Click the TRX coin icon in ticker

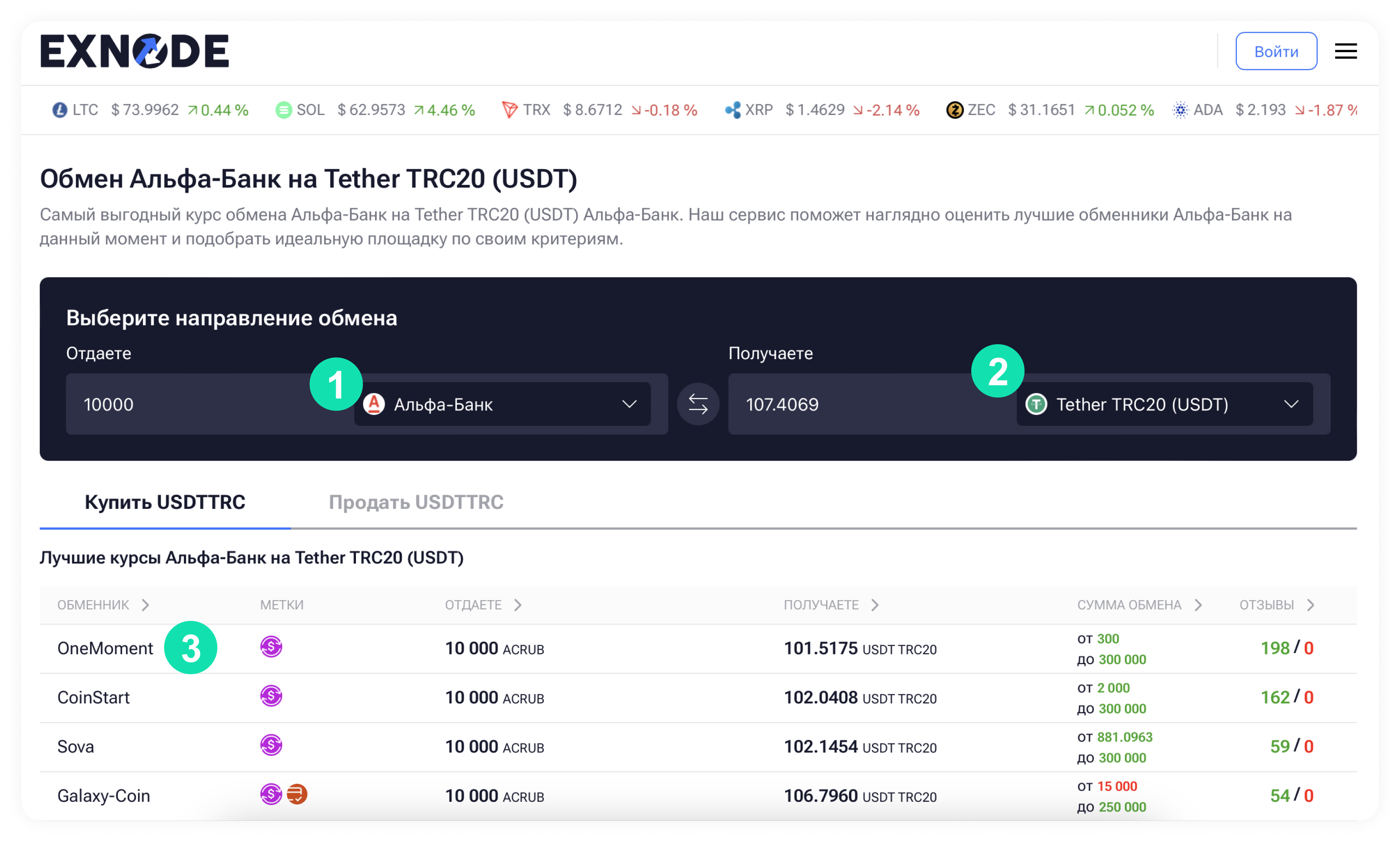[x=509, y=109]
